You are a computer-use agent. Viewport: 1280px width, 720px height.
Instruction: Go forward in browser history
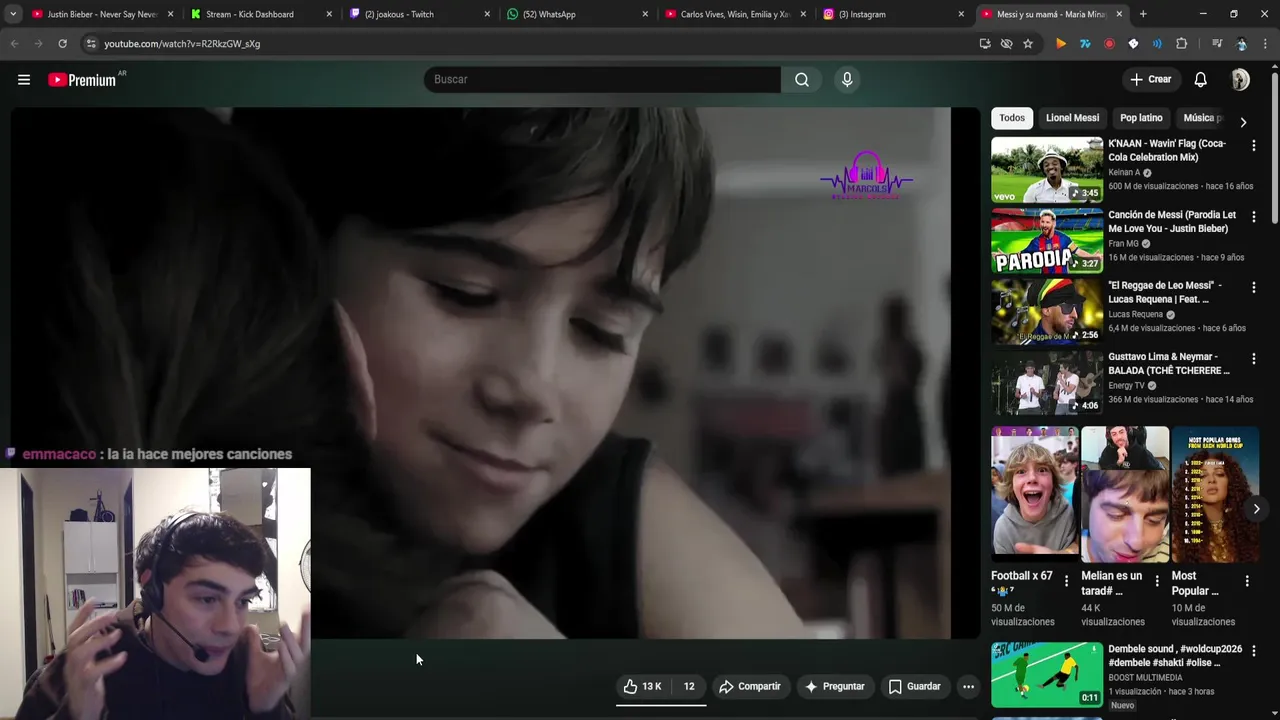pos(38,44)
